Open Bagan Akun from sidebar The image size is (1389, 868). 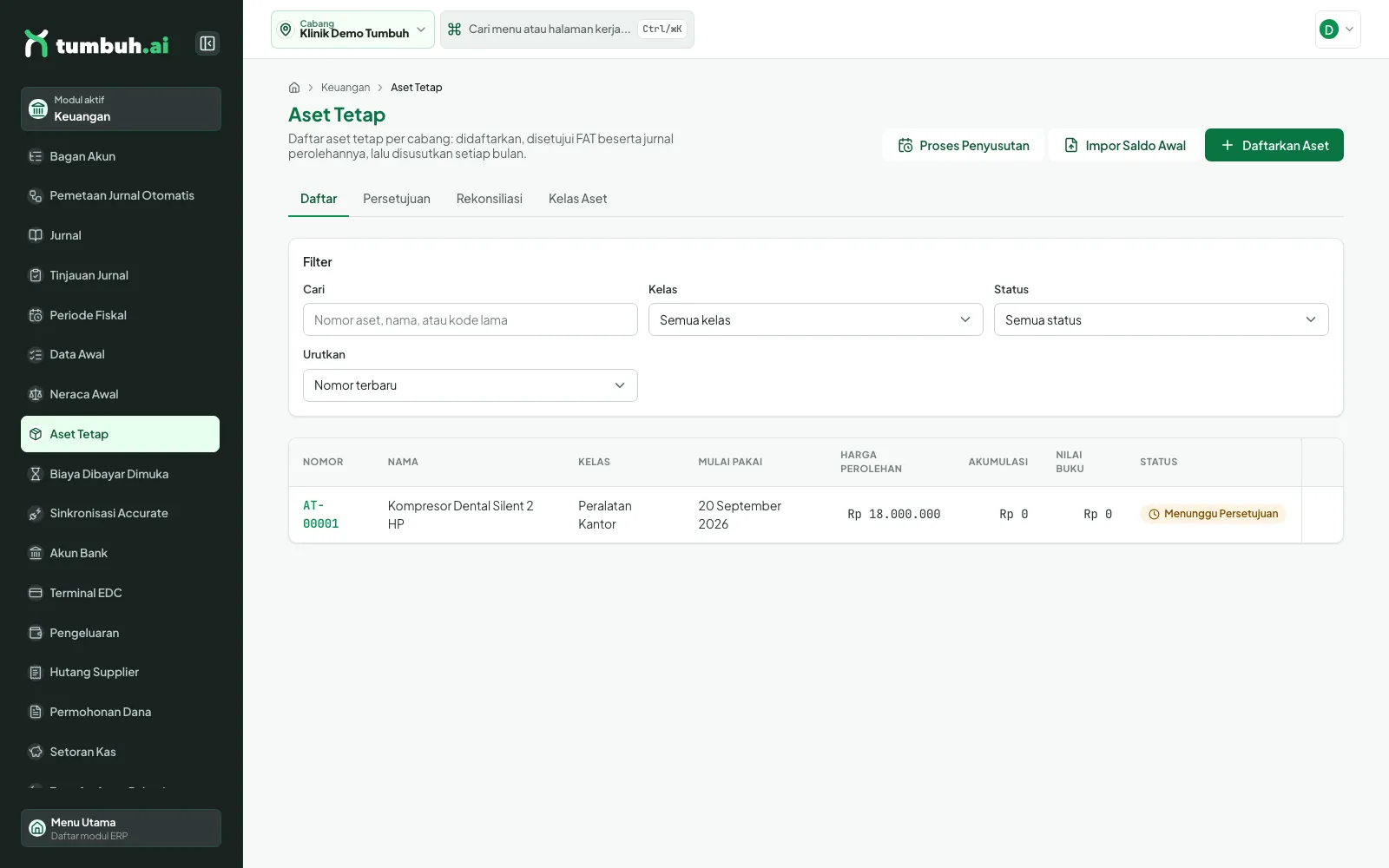[x=120, y=156]
